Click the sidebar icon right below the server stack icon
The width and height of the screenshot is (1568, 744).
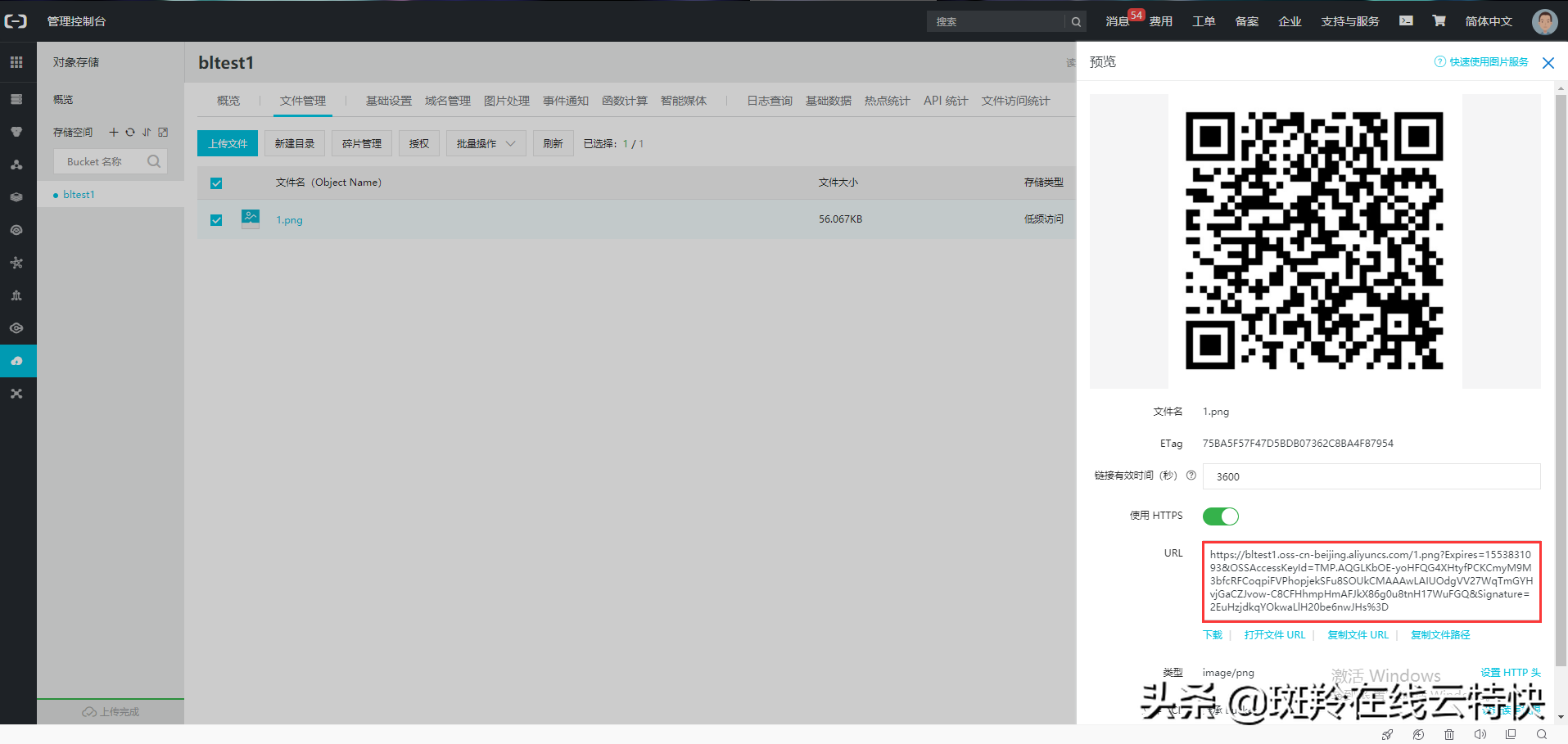[x=16, y=132]
